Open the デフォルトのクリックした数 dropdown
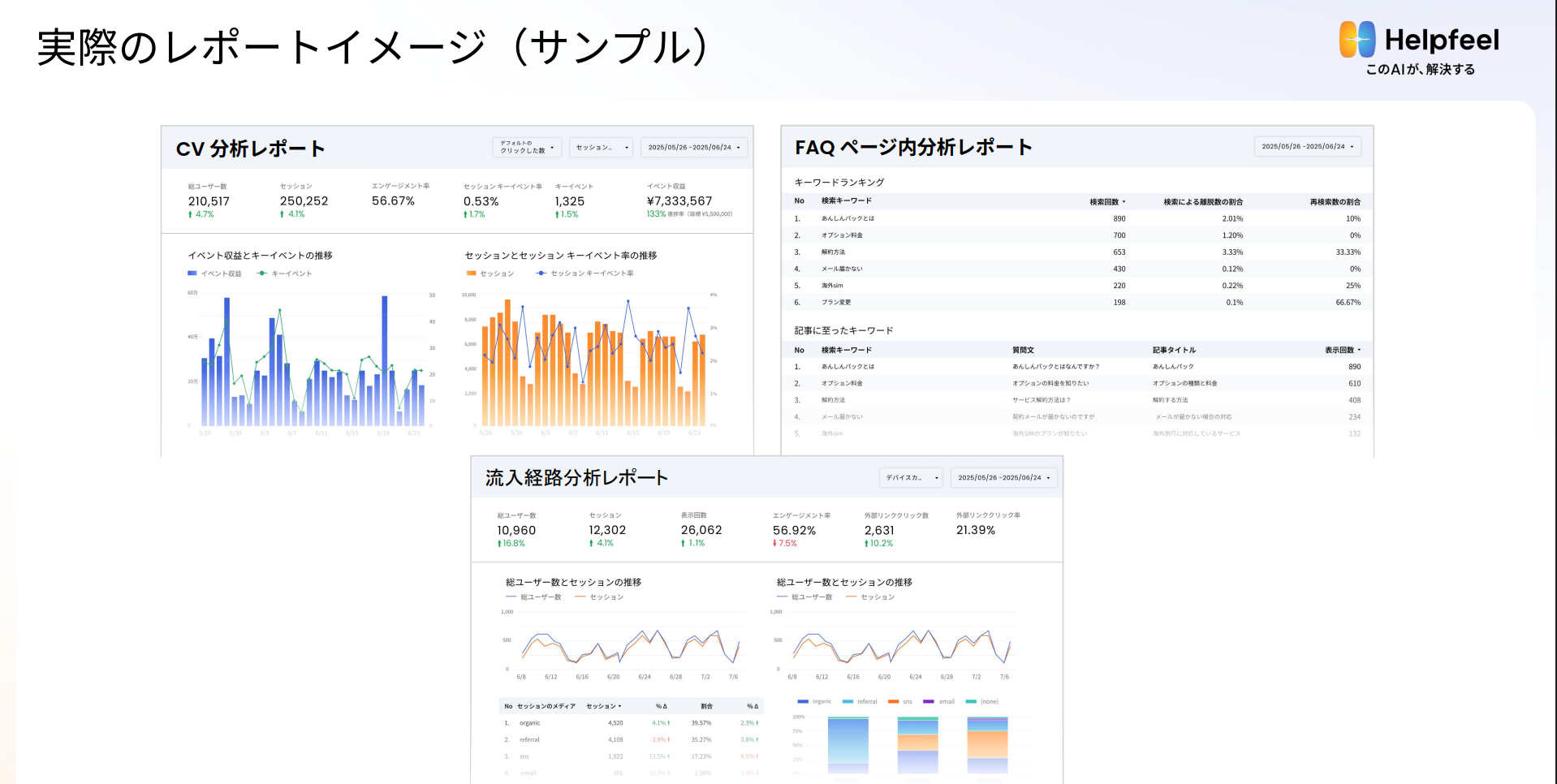1557x784 pixels. point(526,147)
